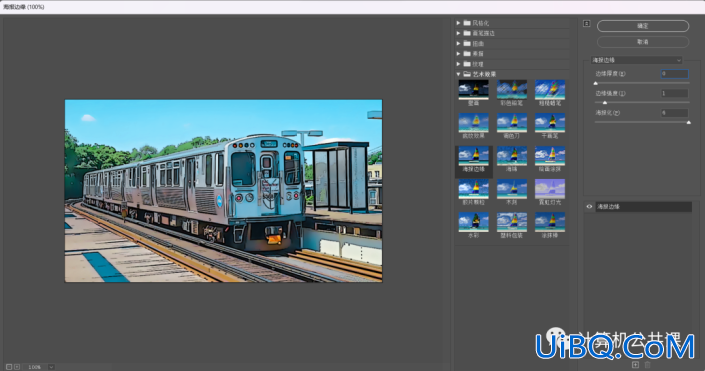705x371 pixels.
Task: Select the 壁画 (Fresco) filter thumbnail
Action: 473,90
